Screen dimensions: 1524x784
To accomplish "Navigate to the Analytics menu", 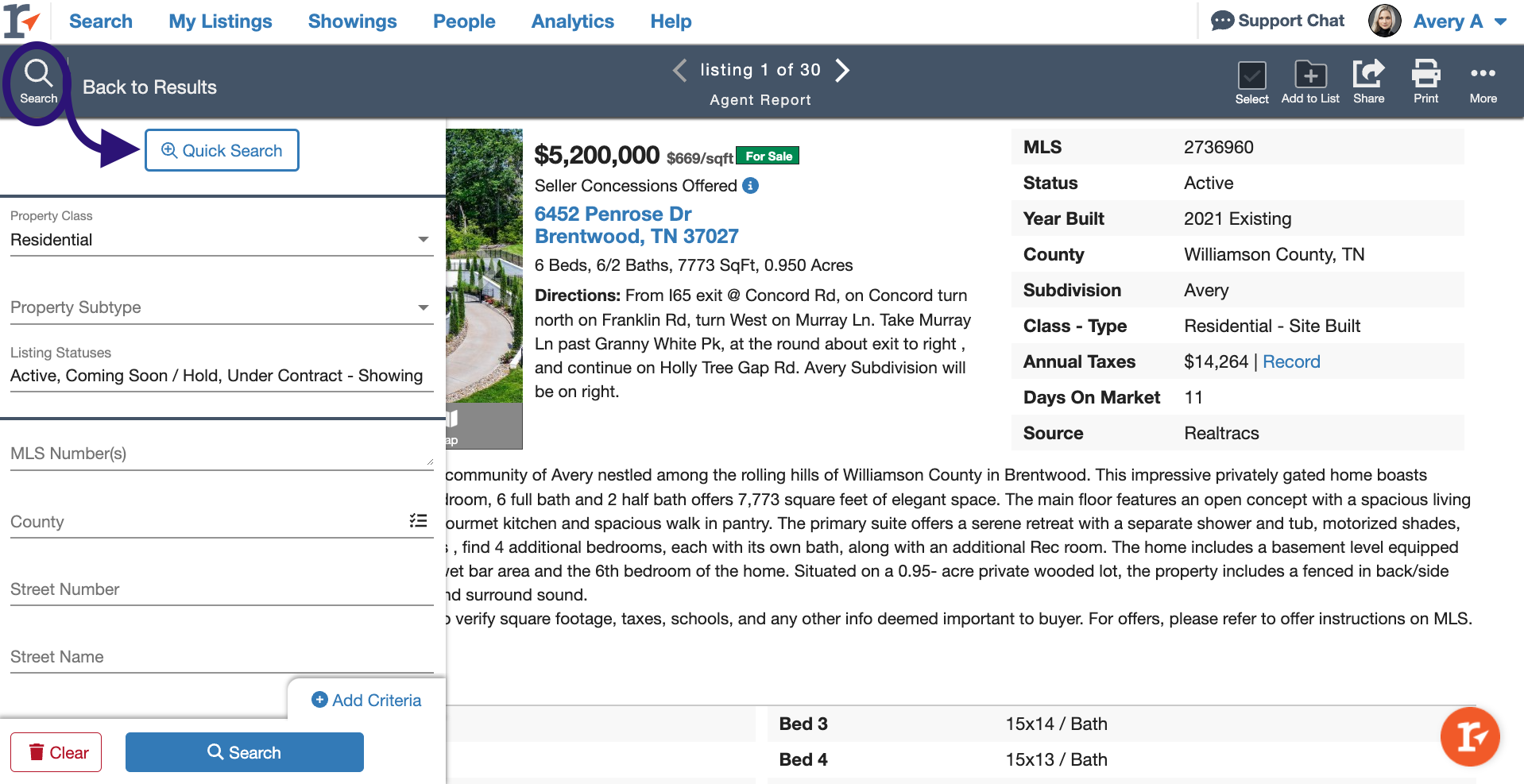I will (572, 21).
